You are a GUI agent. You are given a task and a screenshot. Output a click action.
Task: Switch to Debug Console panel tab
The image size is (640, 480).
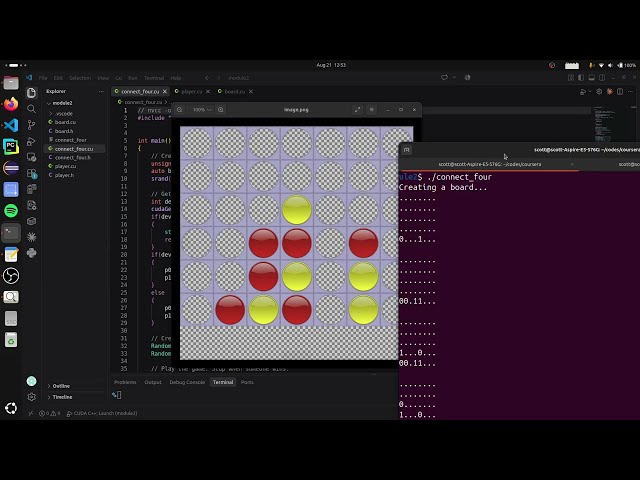point(187,382)
